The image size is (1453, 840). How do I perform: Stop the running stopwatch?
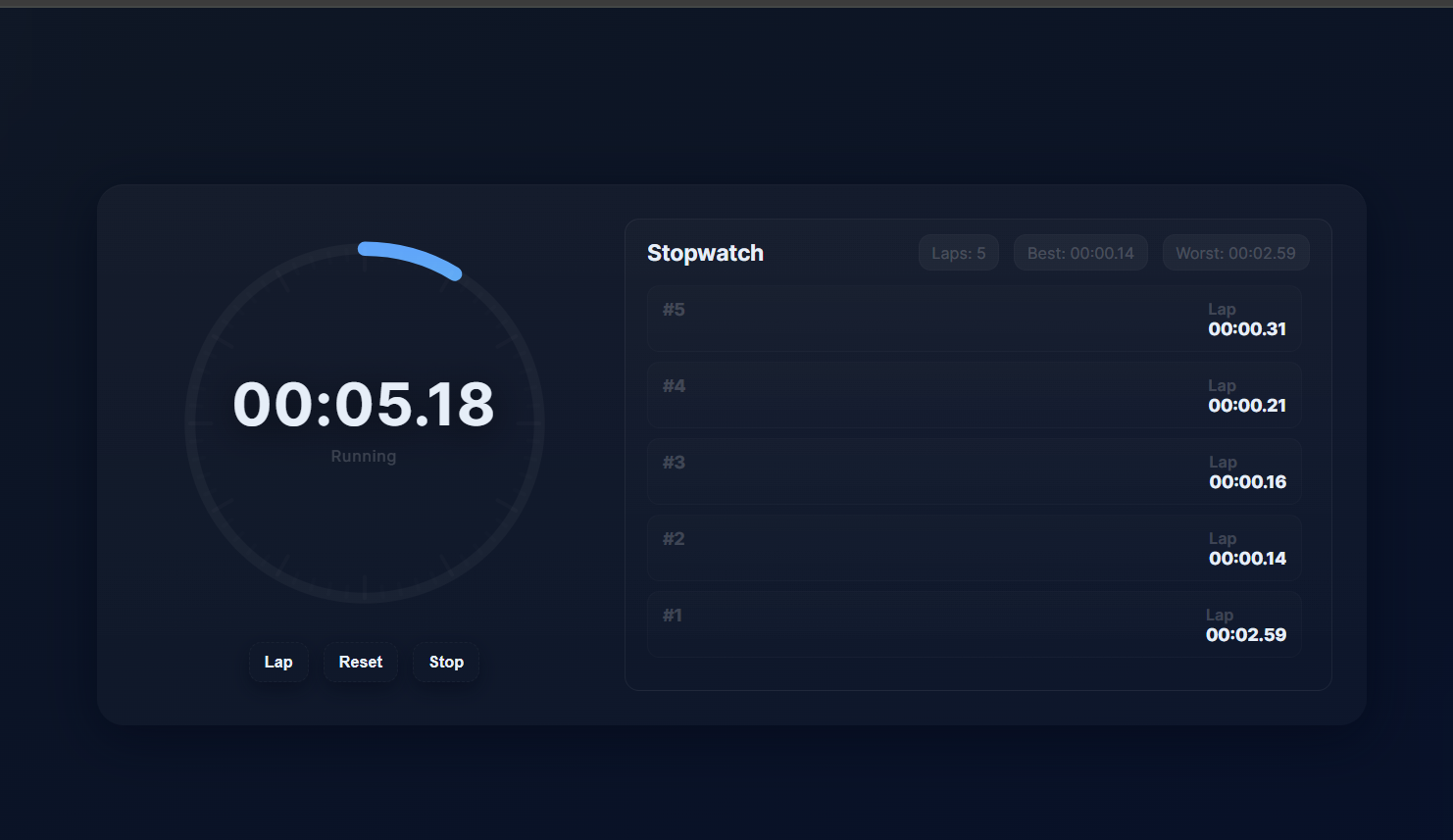446,662
